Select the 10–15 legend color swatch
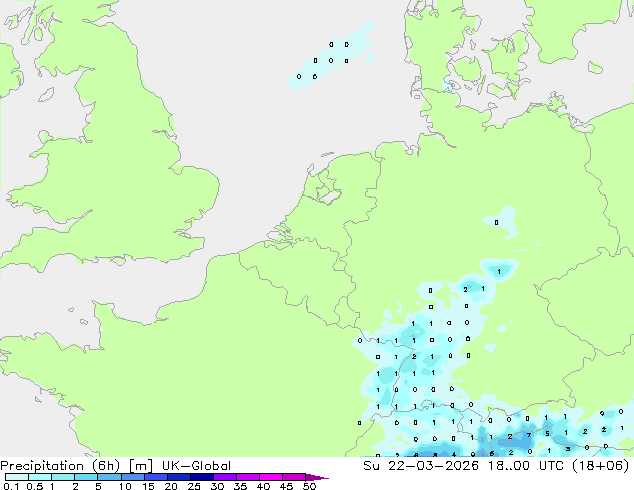Viewport: 634px width, 490px height. coord(132,477)
